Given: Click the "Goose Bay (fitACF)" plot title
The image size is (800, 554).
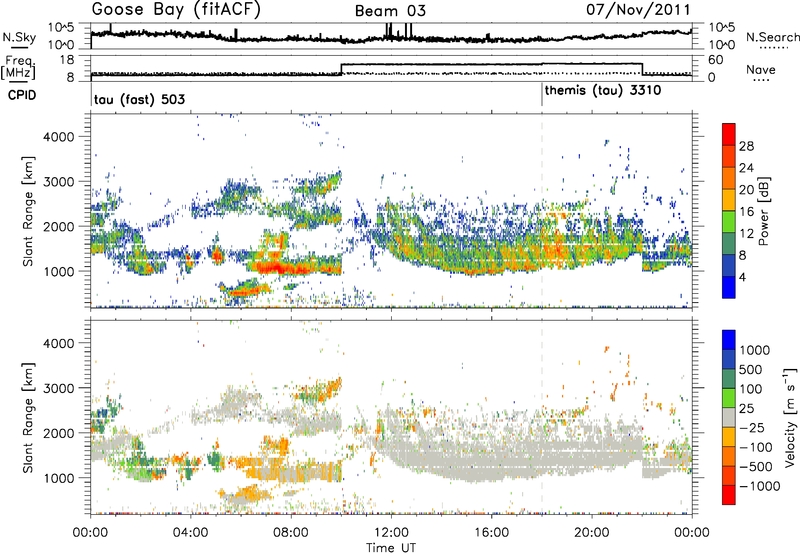Looking at the screenshot, I should [x=176, y=10].
